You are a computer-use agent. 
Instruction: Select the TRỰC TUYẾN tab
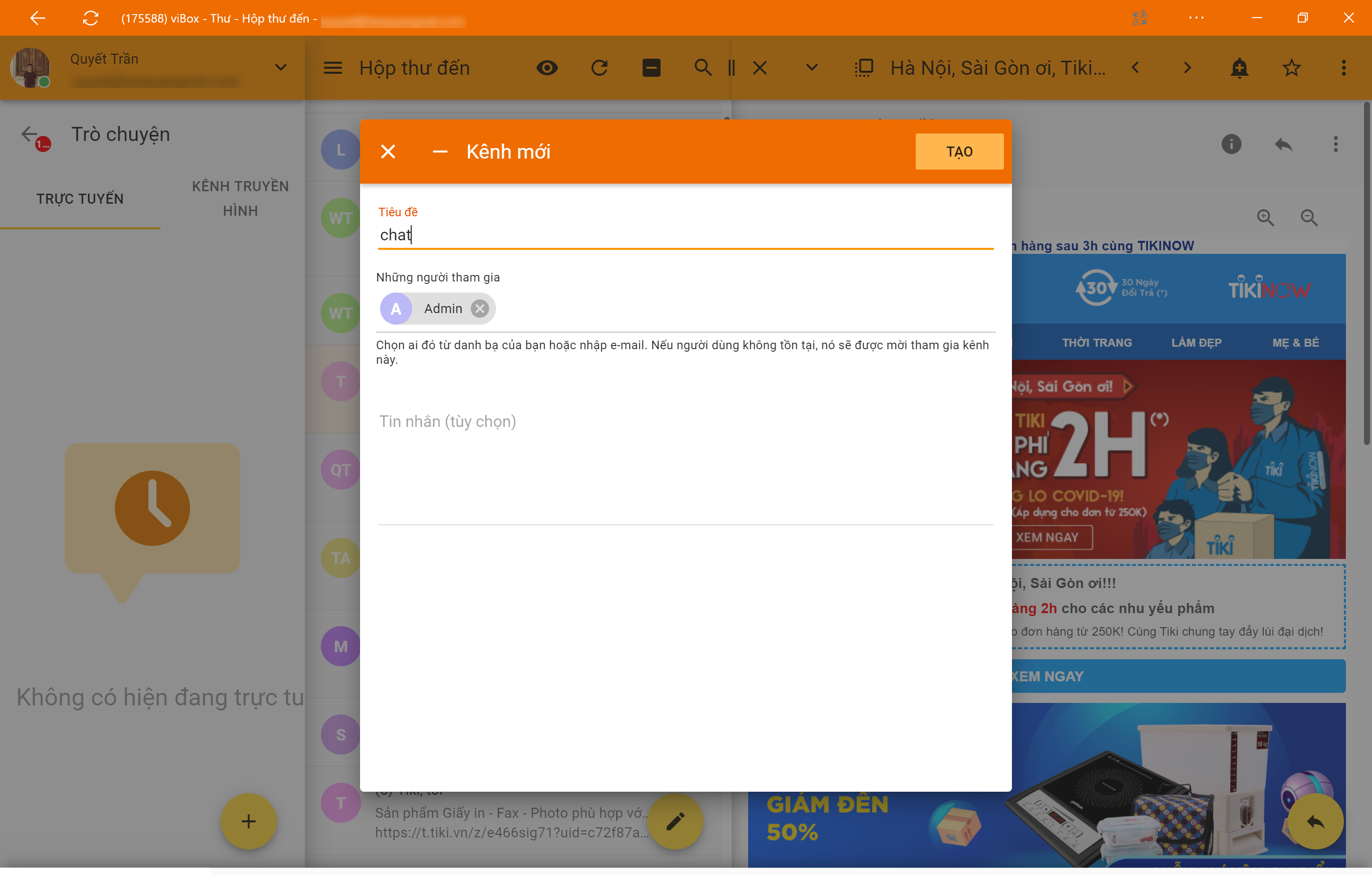[x=80, y=198]
